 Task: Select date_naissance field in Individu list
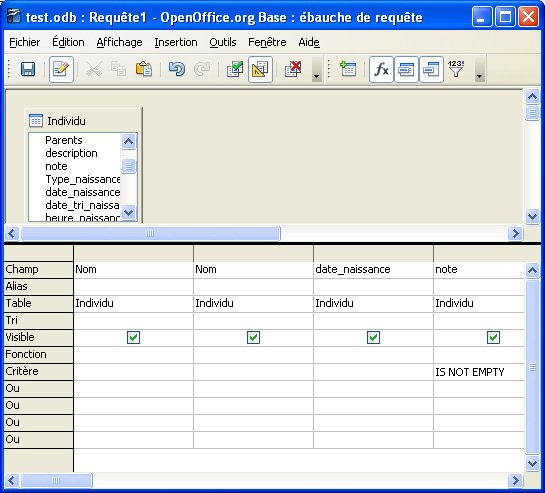tap(83, 192)
